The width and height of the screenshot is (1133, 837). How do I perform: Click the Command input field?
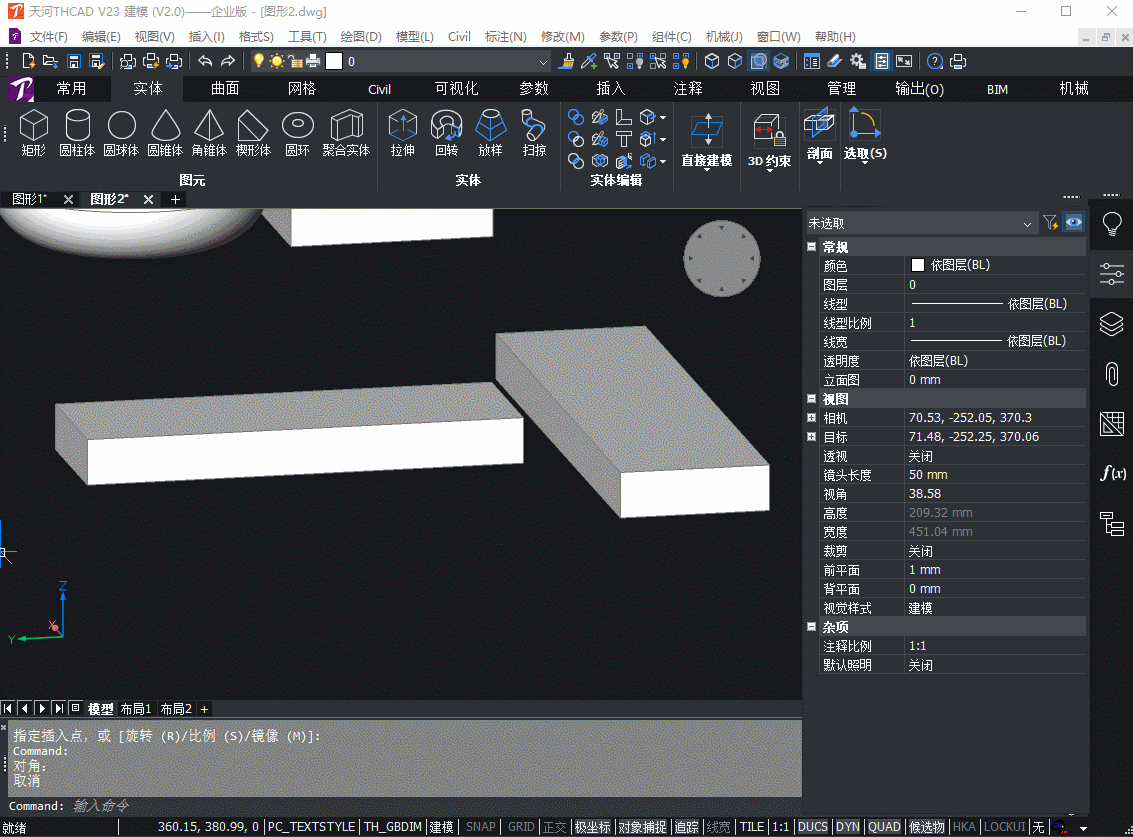(x=434, y=805)
